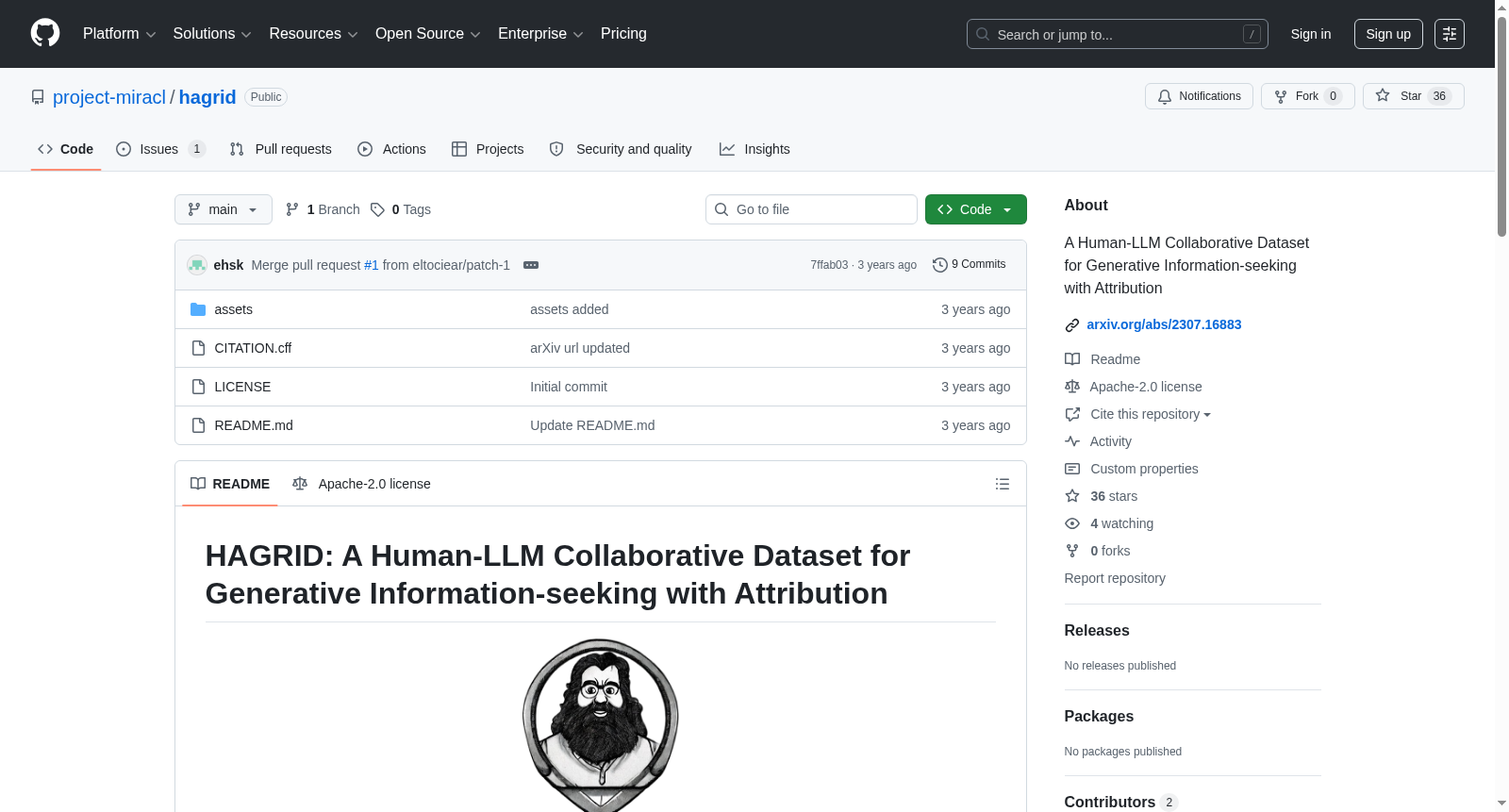The image size is (1509, 812).
Task: Open the arxiv.org/abs/2307.16883 link
Action: 1164,324
